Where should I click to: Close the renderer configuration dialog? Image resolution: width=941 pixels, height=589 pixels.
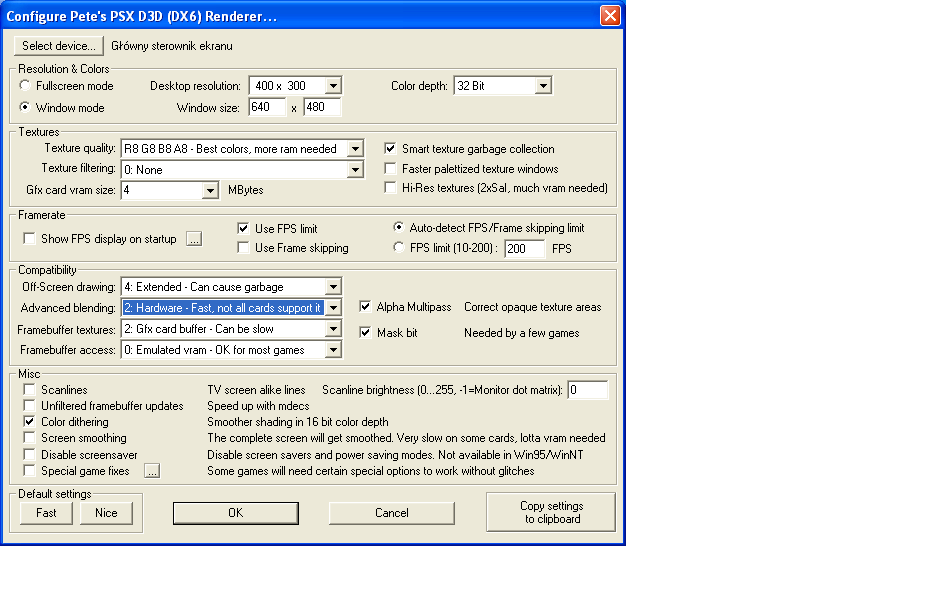610,15
